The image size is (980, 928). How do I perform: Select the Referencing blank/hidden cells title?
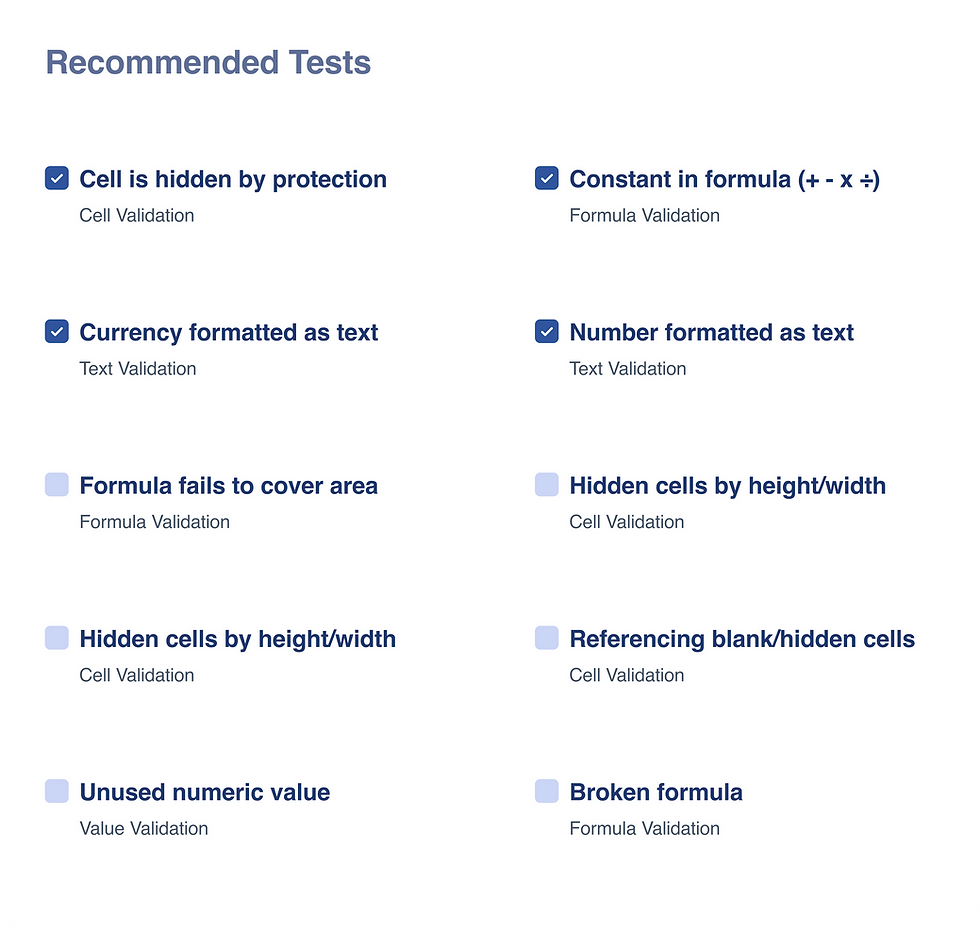742,639
